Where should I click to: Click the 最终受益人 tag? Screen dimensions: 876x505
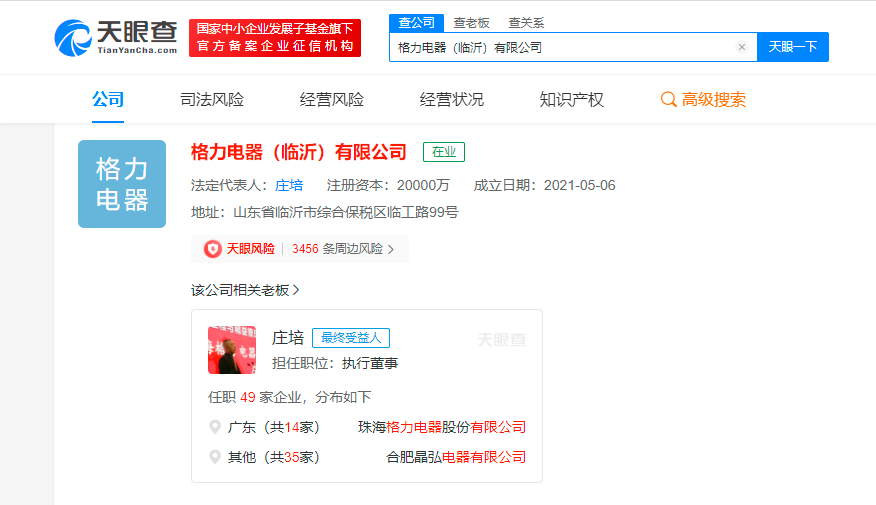pyautogui.click(x=350, y=338)
